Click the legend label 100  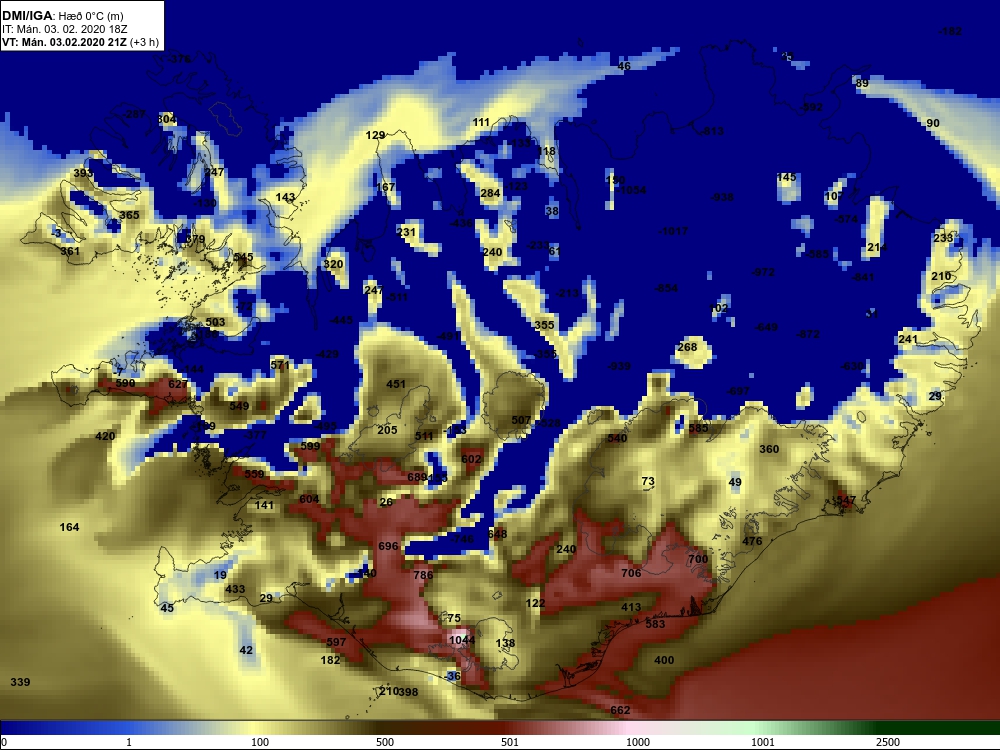pyautogui.click(x=260, y=742)
